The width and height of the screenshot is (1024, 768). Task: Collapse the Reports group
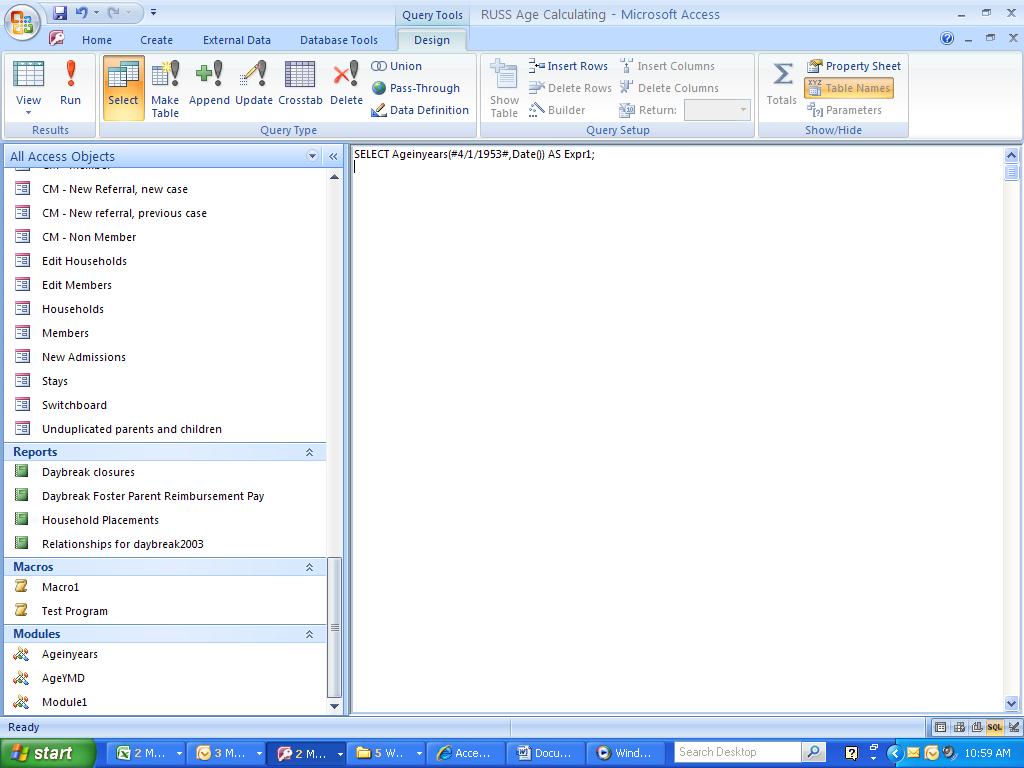point(310,453)
